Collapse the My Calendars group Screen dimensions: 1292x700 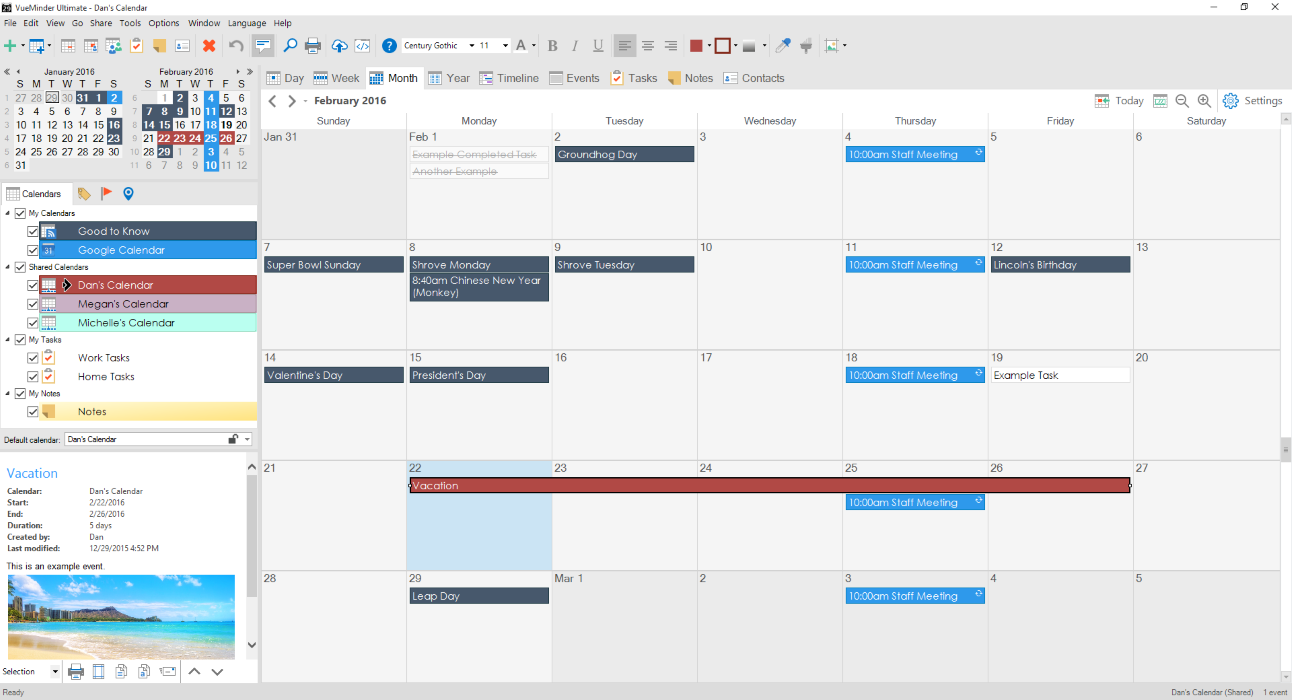pyautogui.click(x=8, y=214)
